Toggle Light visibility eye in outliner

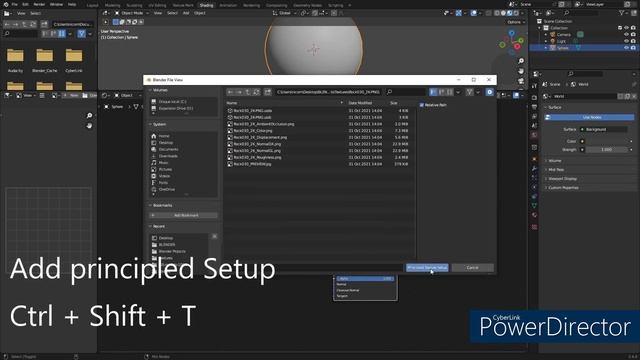[x=626, y=41]
